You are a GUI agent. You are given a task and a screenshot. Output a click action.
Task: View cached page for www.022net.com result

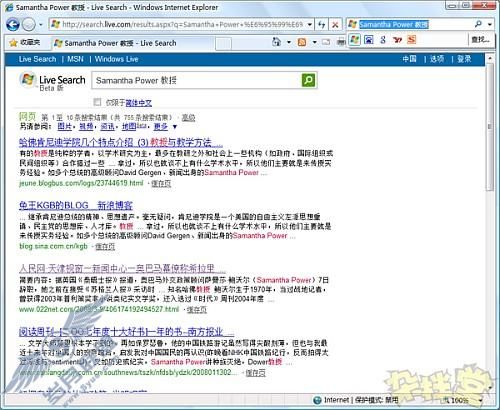pyautogui.click(x=197, y=310)
